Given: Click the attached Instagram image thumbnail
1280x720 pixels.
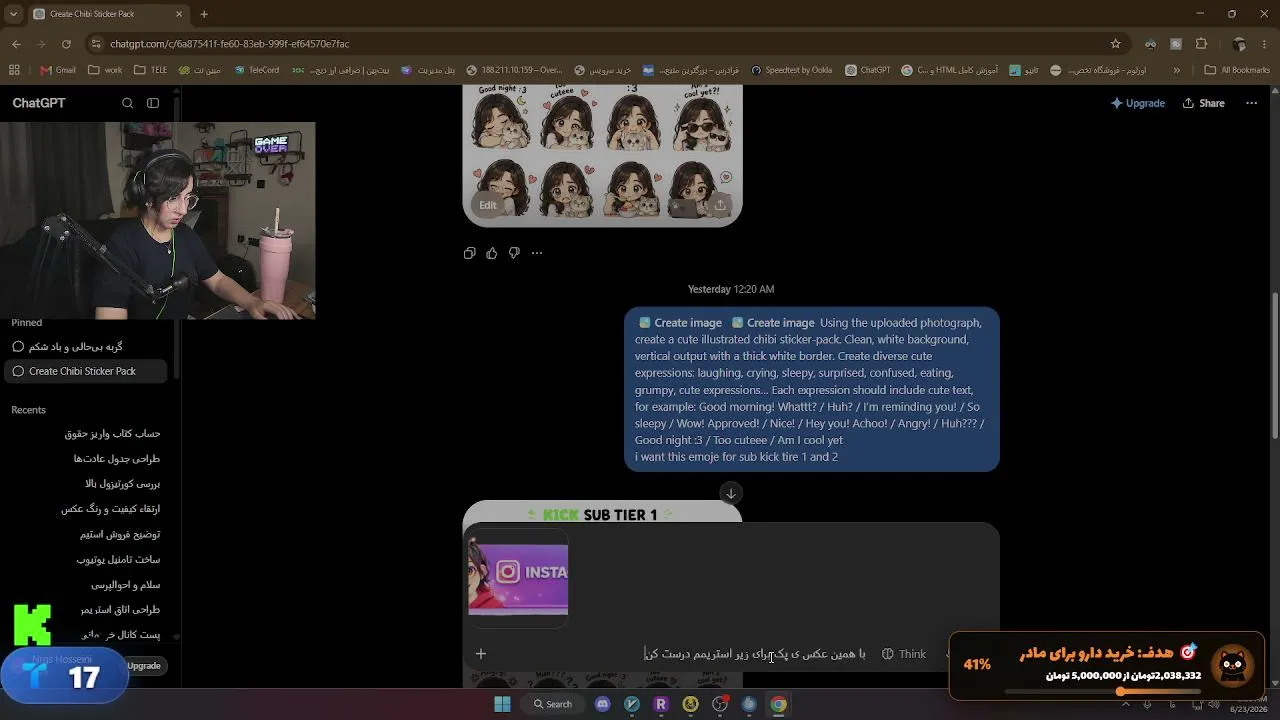Looking at the screenshot, I should click(x=518, y=579).
